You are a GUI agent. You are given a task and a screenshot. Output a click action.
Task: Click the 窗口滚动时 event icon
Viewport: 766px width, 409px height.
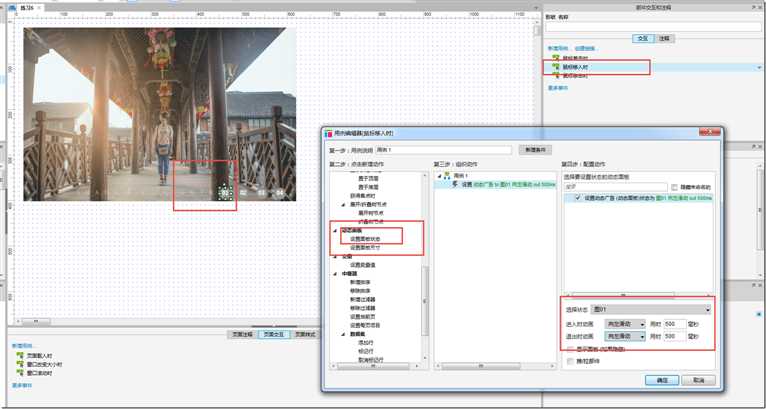[20, 373]
